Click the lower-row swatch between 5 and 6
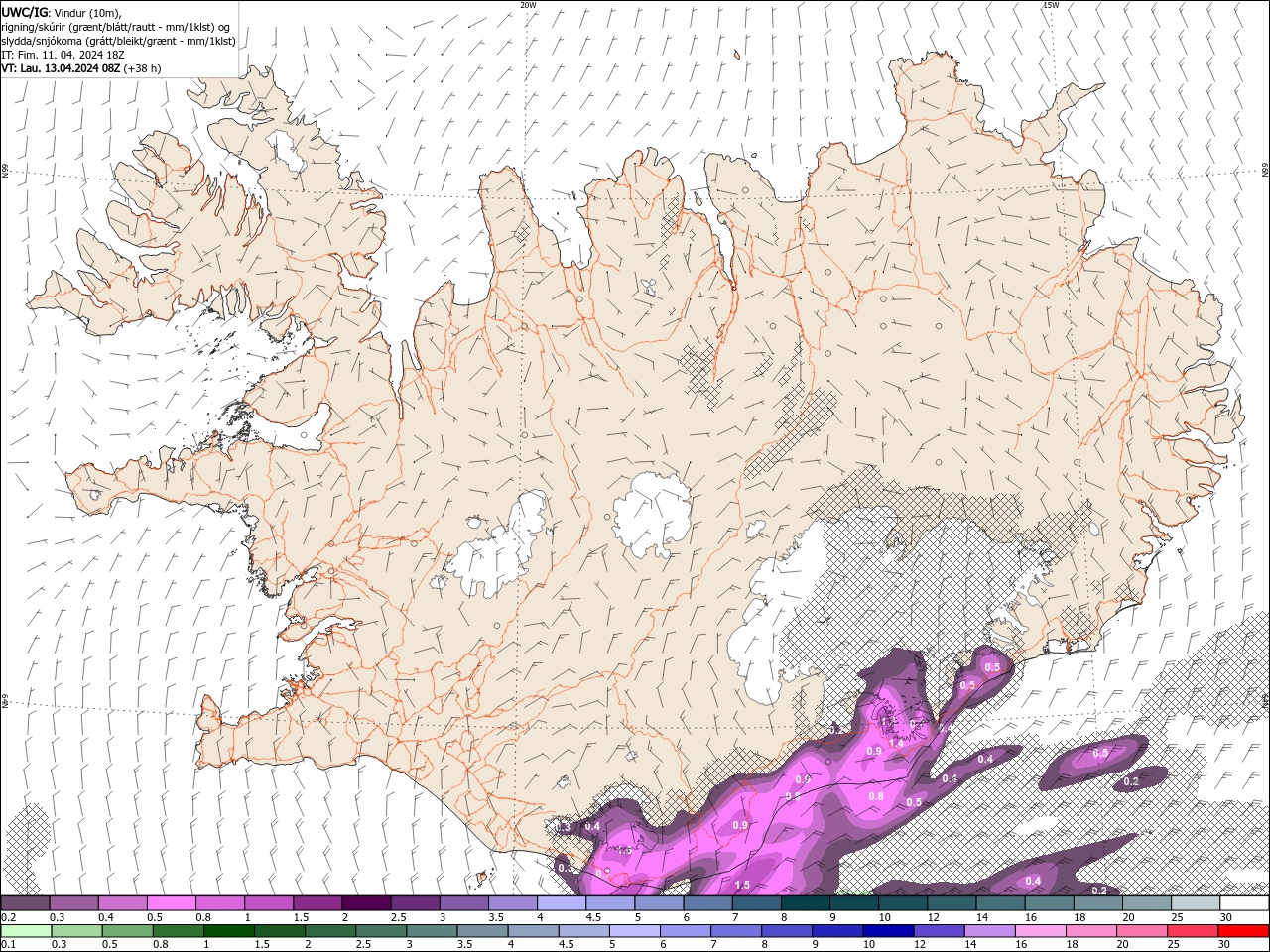This screenshot has height=952, width=1270. (634, 931)
